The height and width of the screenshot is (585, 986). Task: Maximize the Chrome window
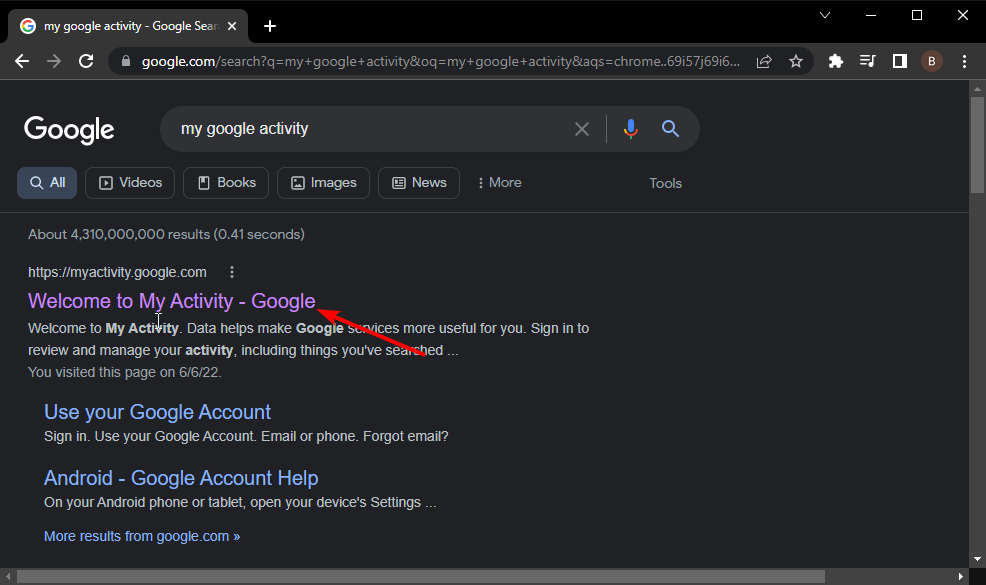tap(917, 15)
